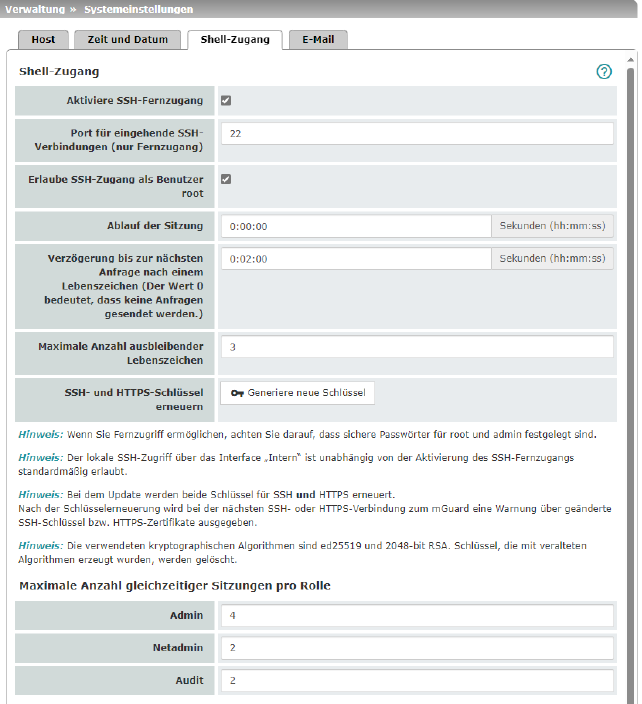
Task: Click the key icon on Generiere button
Action: pyautogui.click(x=237, y=393)
